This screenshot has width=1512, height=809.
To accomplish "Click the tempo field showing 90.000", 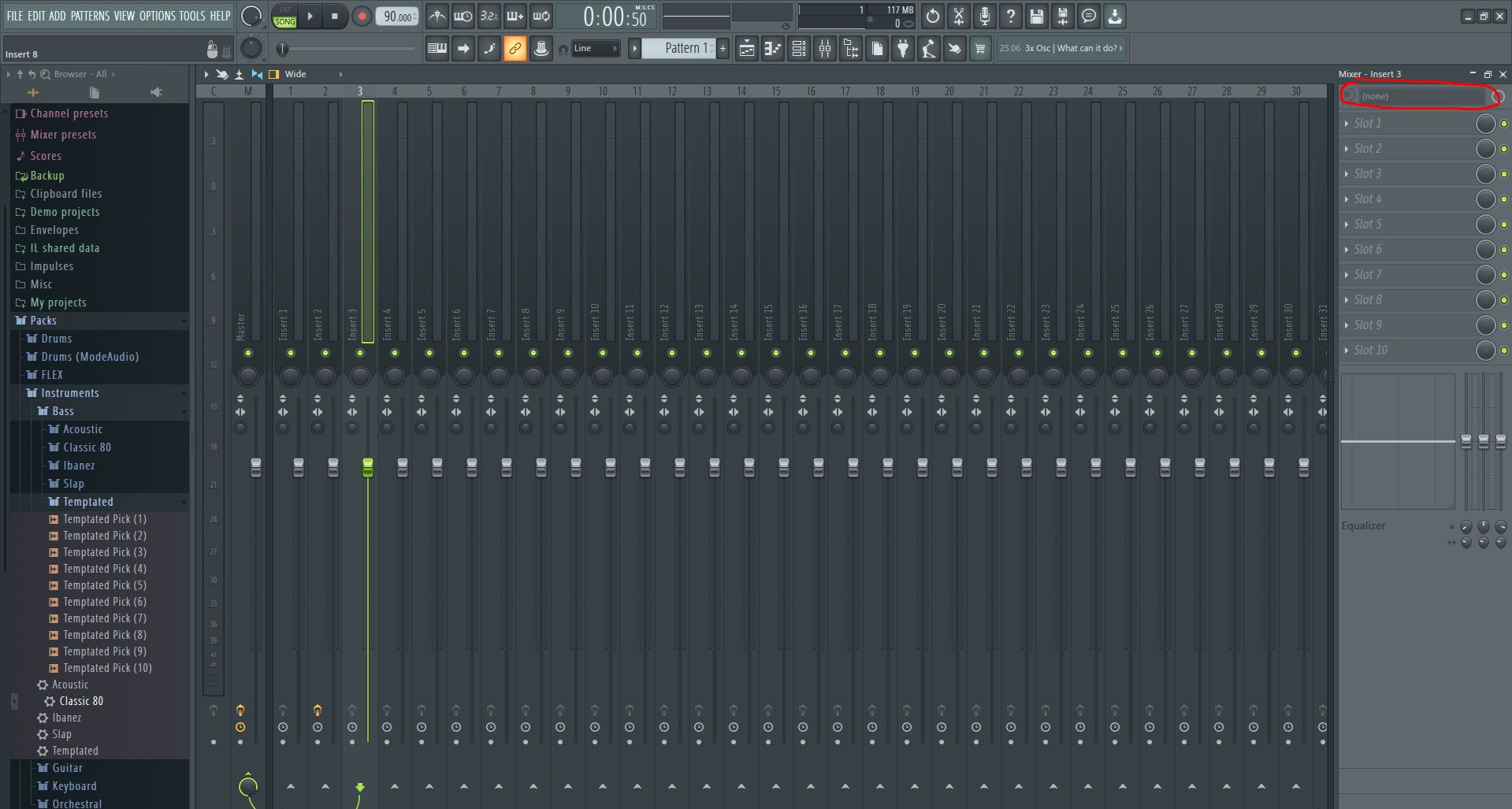I will tap(398, 17).
